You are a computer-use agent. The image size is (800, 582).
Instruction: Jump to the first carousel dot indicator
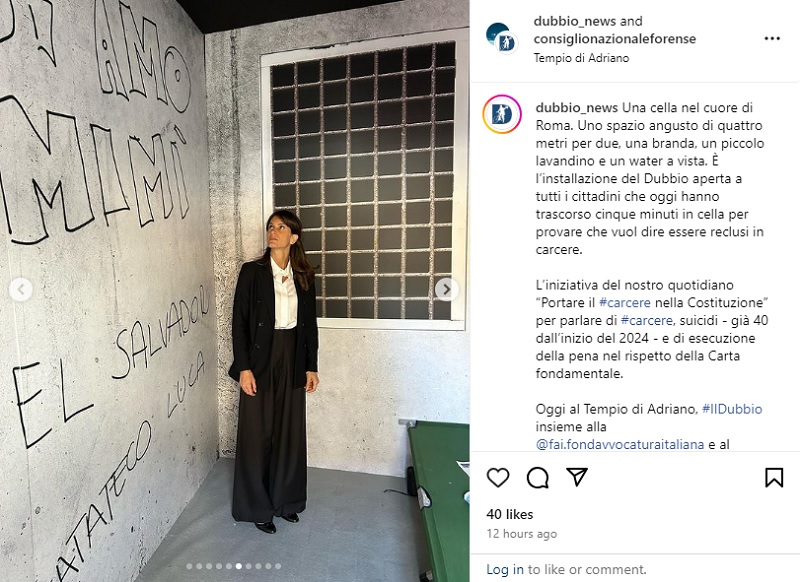(x=189, y=566)
